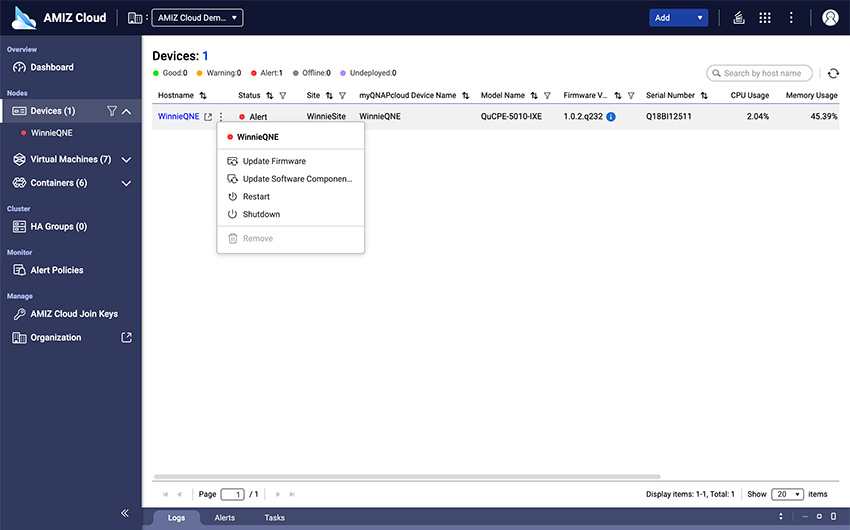Go to last page button
850x530 pixels.
[292, 494]
